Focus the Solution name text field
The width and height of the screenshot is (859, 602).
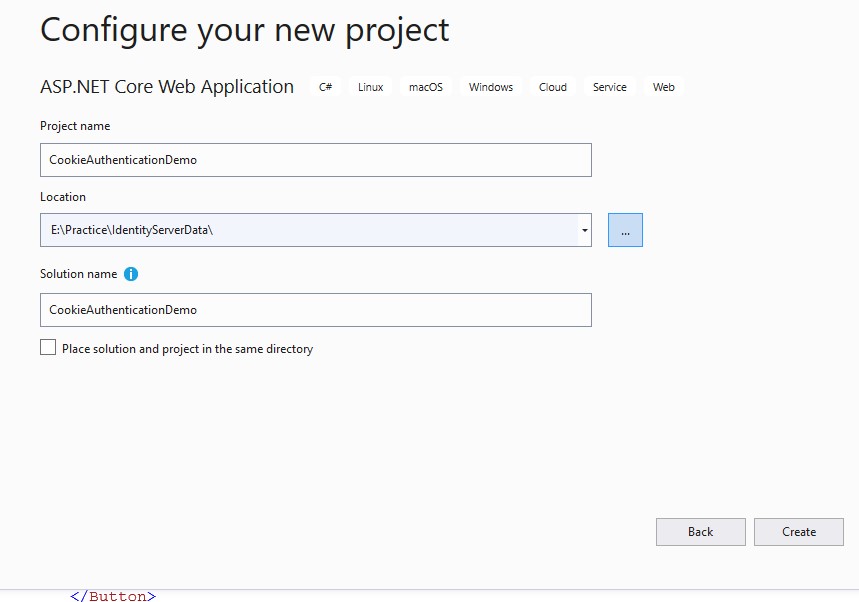tap(316, 310)
